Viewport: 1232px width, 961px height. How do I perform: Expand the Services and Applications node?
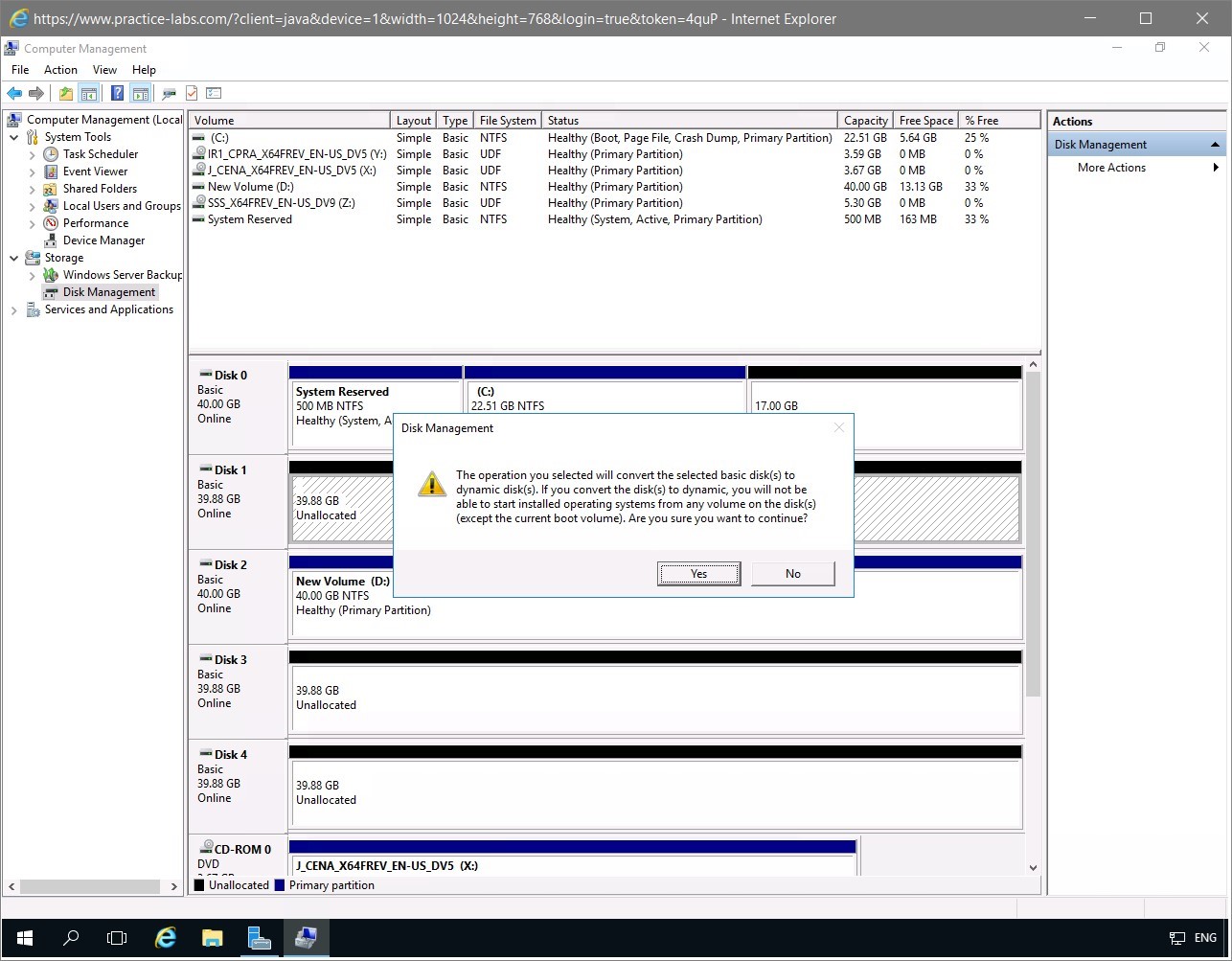14,310
